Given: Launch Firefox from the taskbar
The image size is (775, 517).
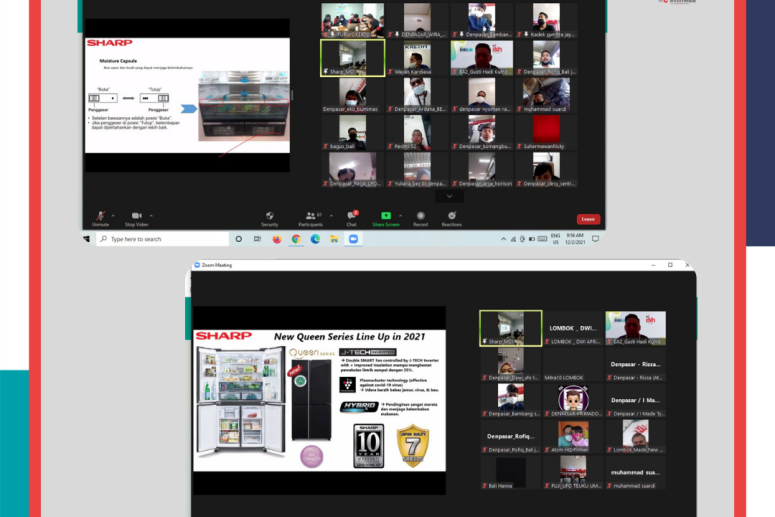Looking at the screenshot, I should (277, 239).
